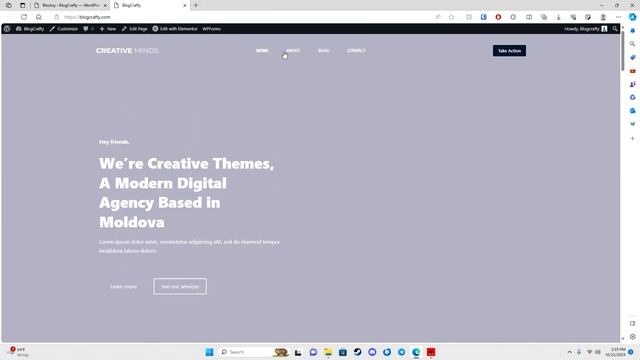The height and width of the screenshot is (360, 640).
Task: Open the weather widget on taskbar
Action: click(x=18, y=352)
